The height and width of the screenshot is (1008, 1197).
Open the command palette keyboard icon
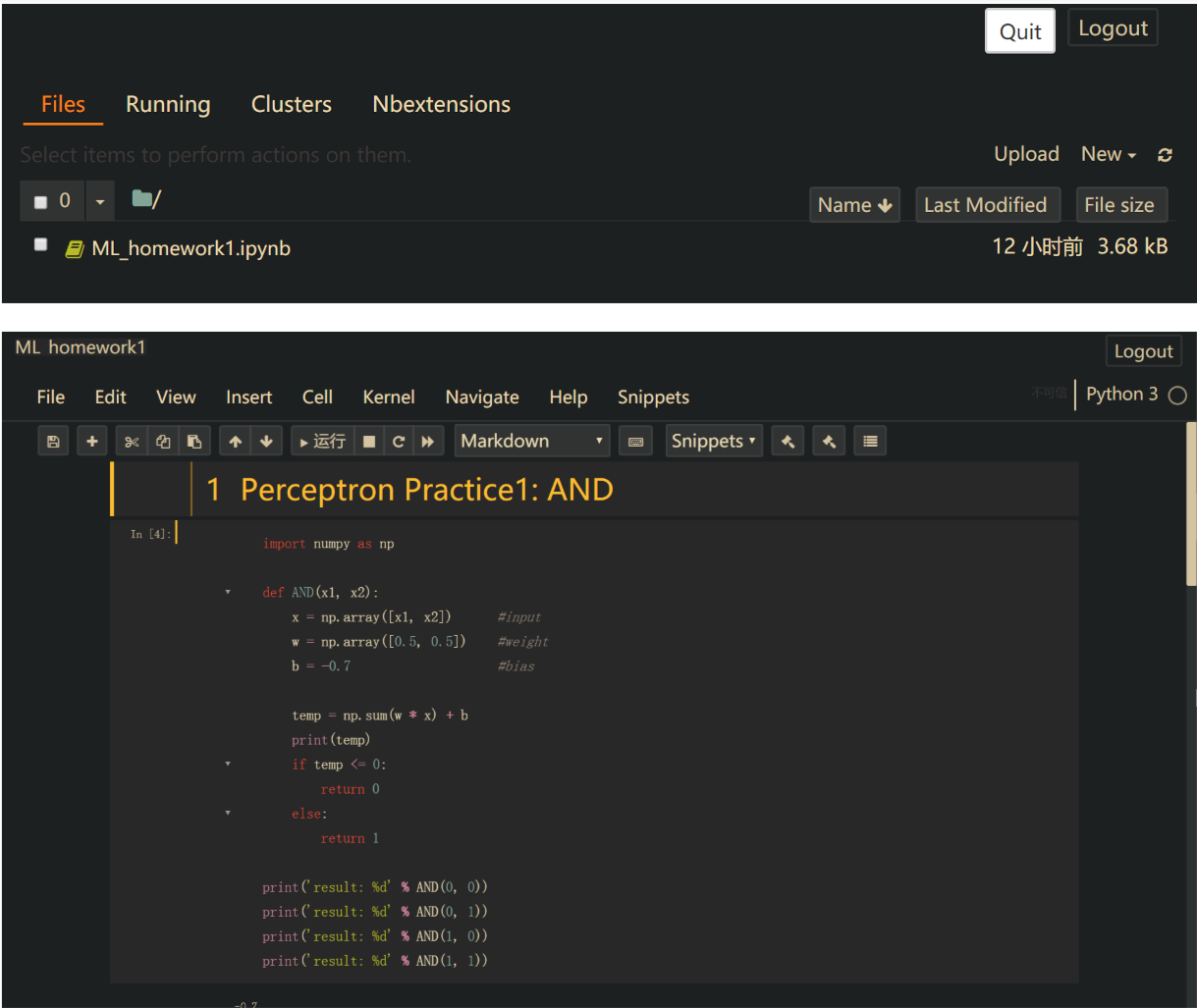[x=634, y=440]
